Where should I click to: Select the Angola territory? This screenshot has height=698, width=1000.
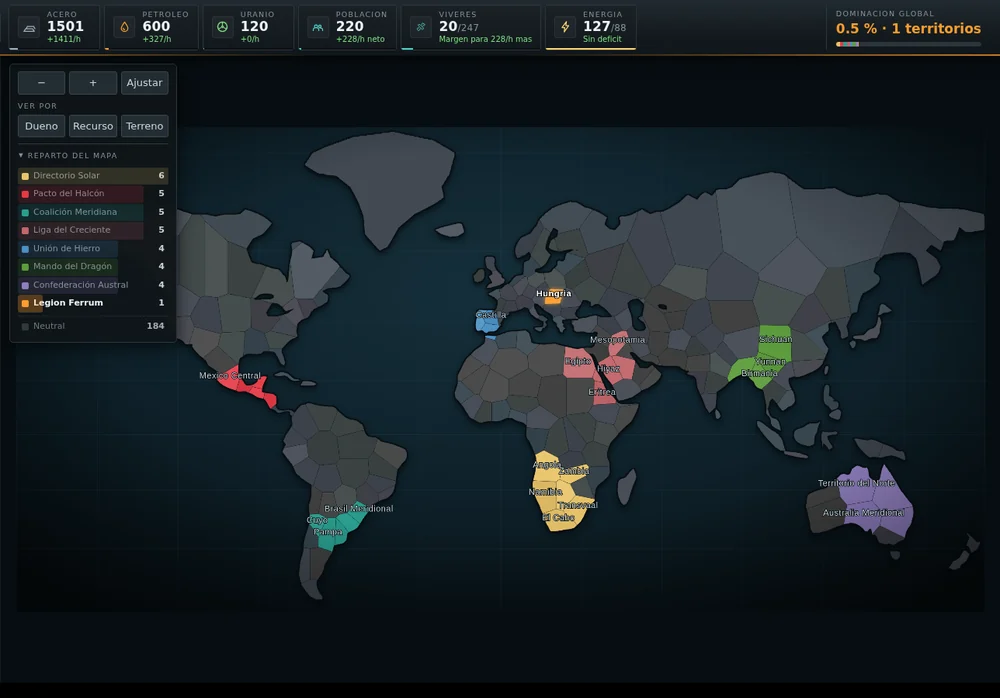[x=547, y=465]
